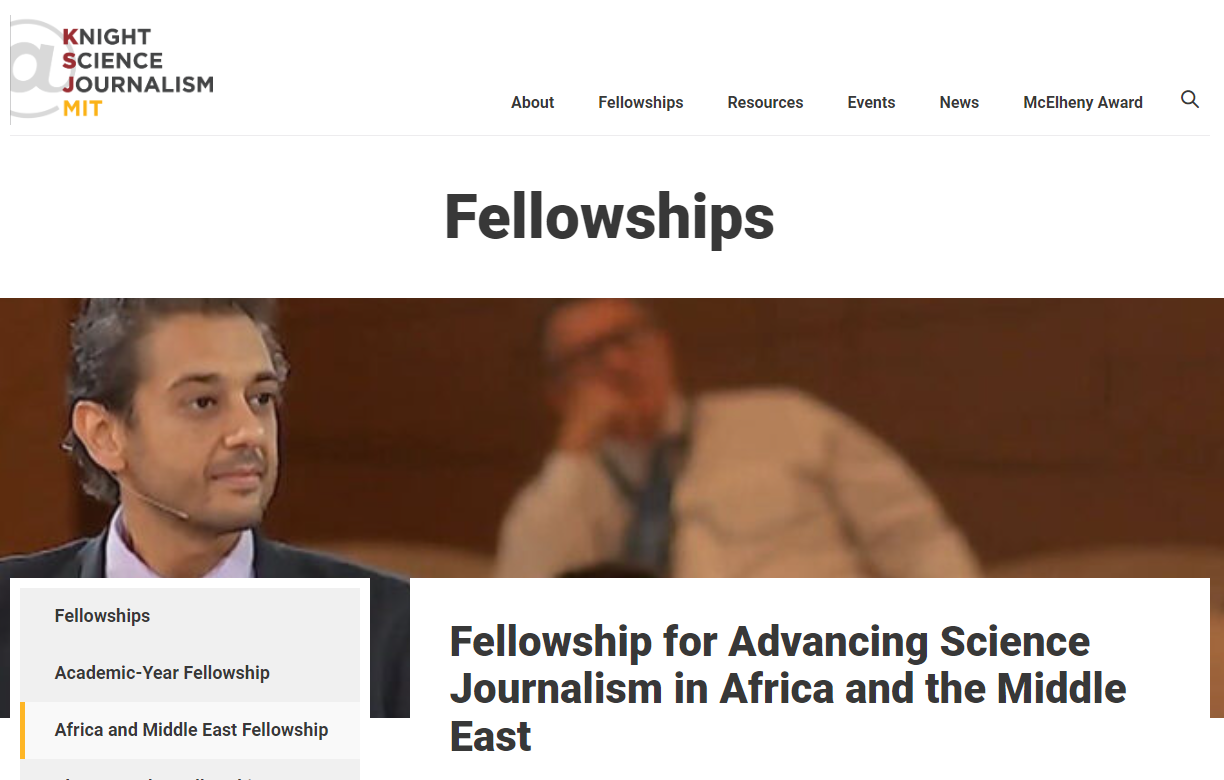Click the yellow MIT text in the logo

point(83,108)
